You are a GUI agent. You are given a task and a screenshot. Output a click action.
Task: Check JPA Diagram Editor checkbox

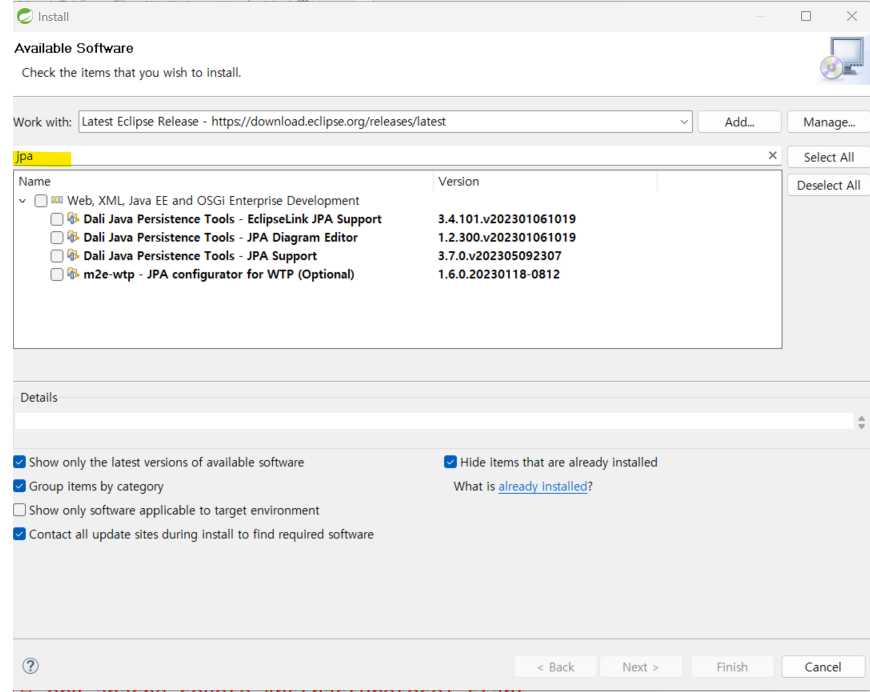[57, 238]
